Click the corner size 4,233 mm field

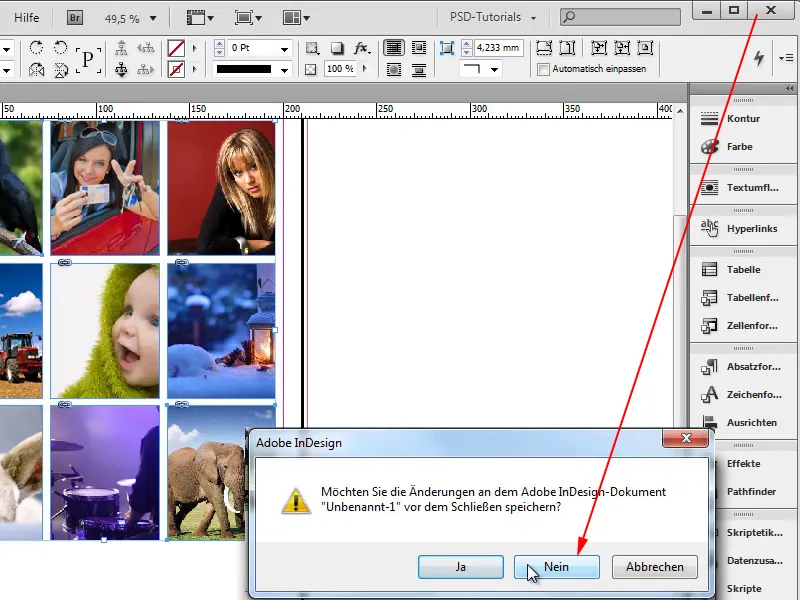pos(497,47)
